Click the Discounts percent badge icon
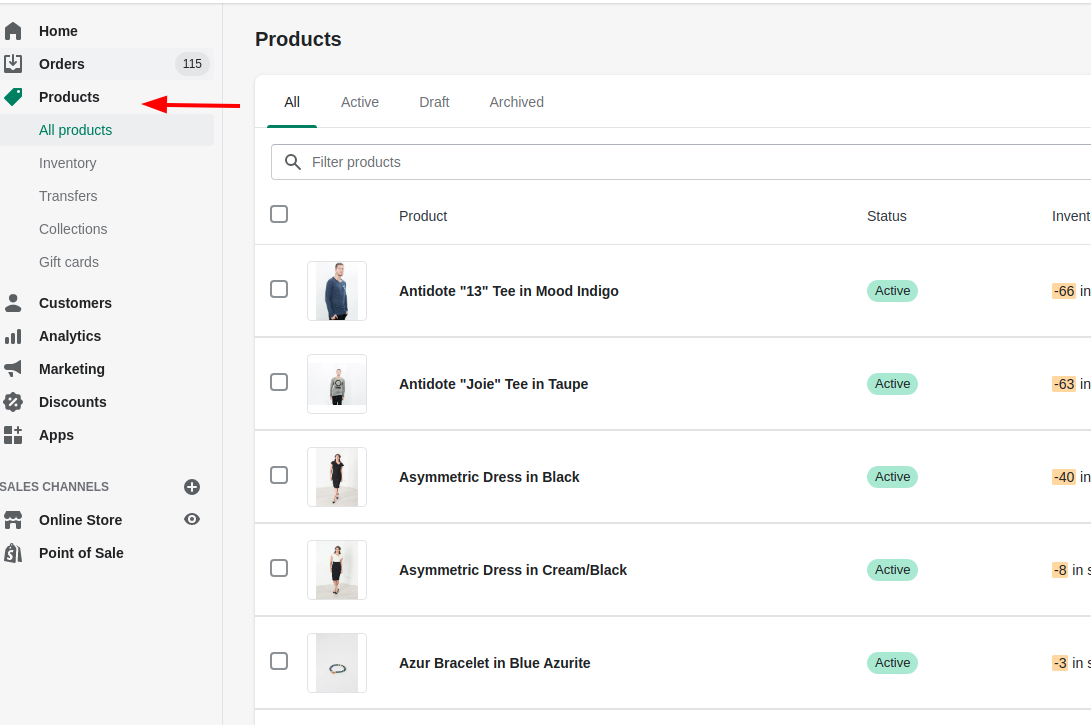The width and height of the screenshot is (1091, 725). pyautogui.click(x=13, y=402)
